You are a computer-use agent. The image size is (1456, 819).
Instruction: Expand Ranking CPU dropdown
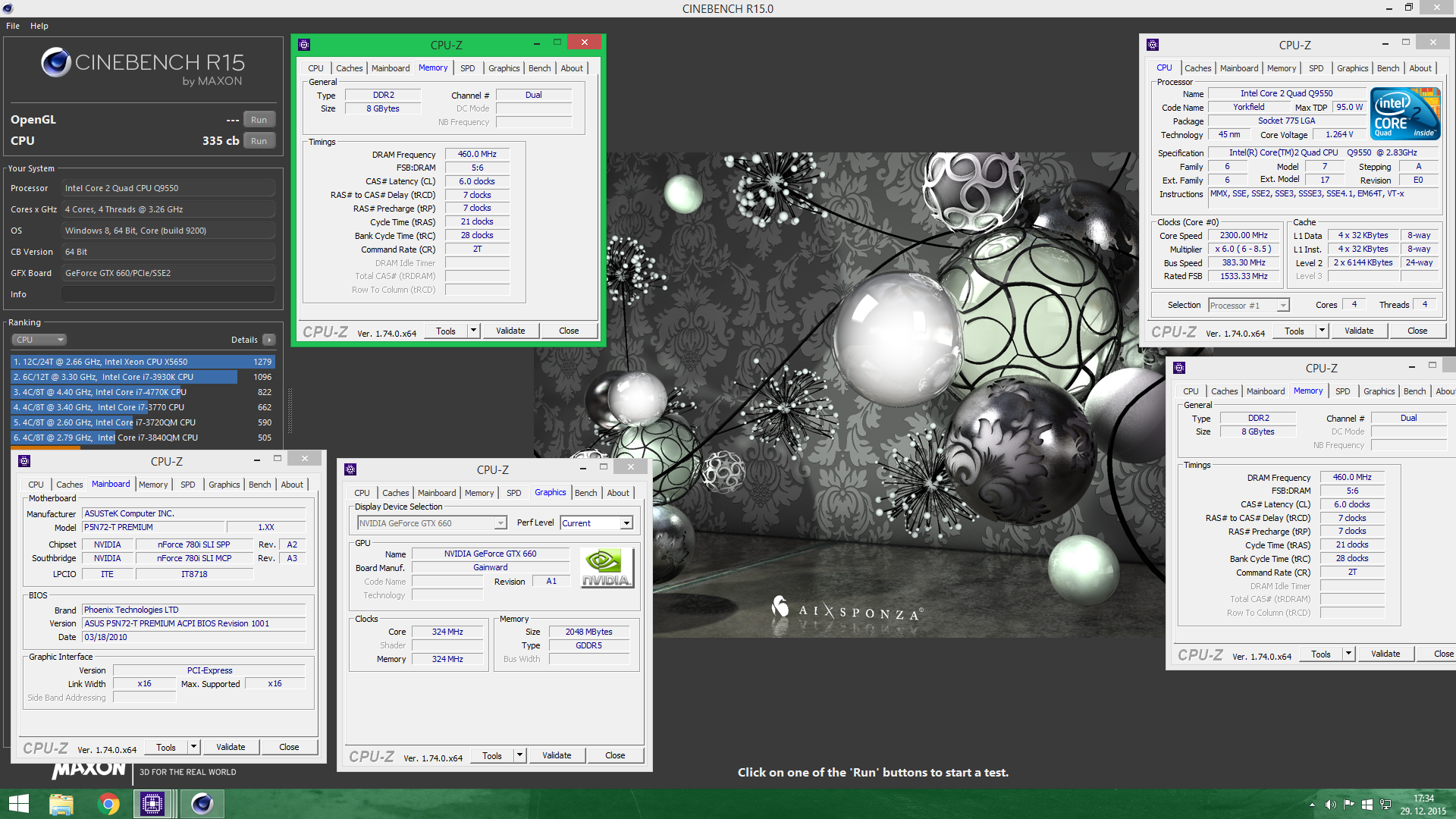pos(39,340)
